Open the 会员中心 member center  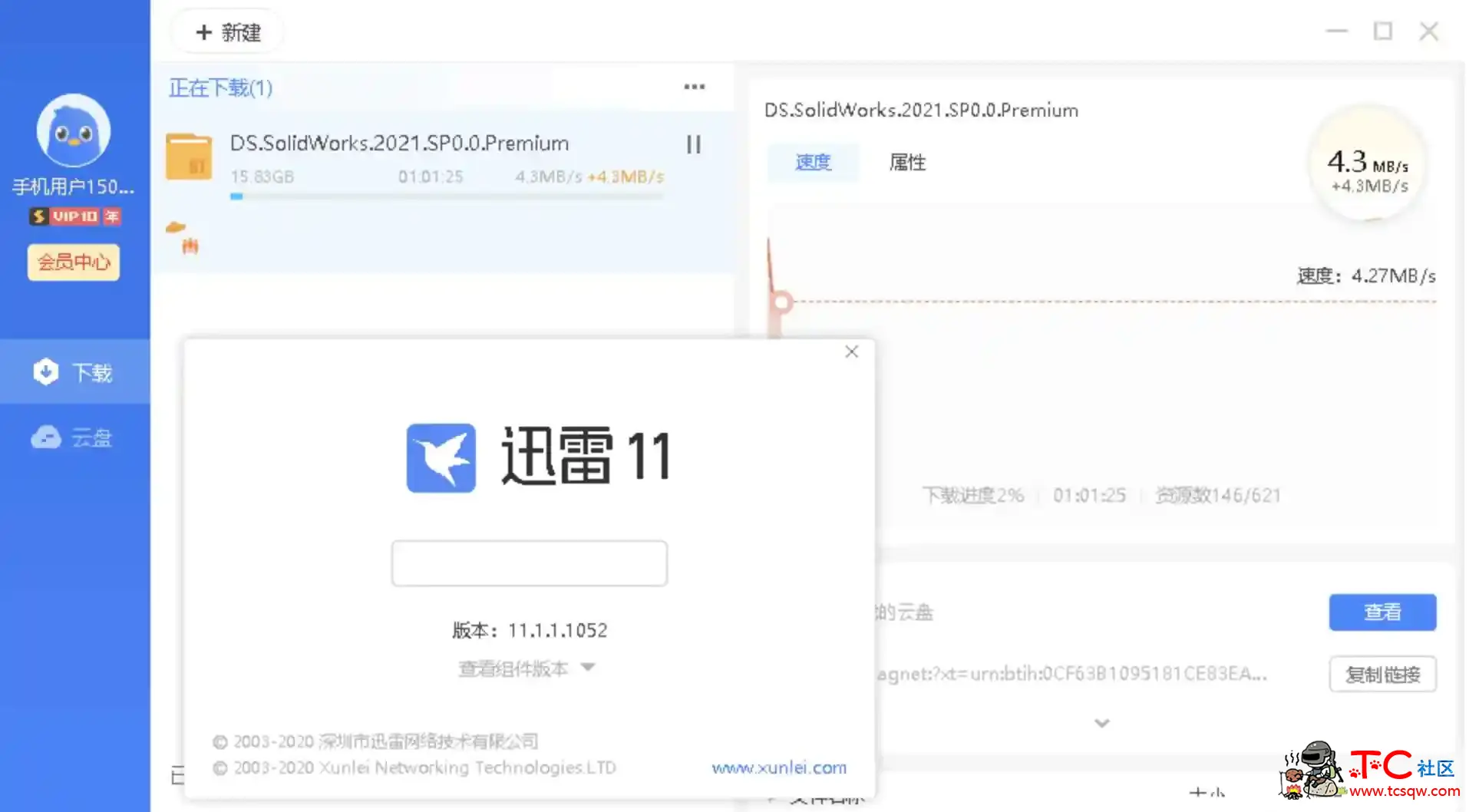(x=74, y=262)
